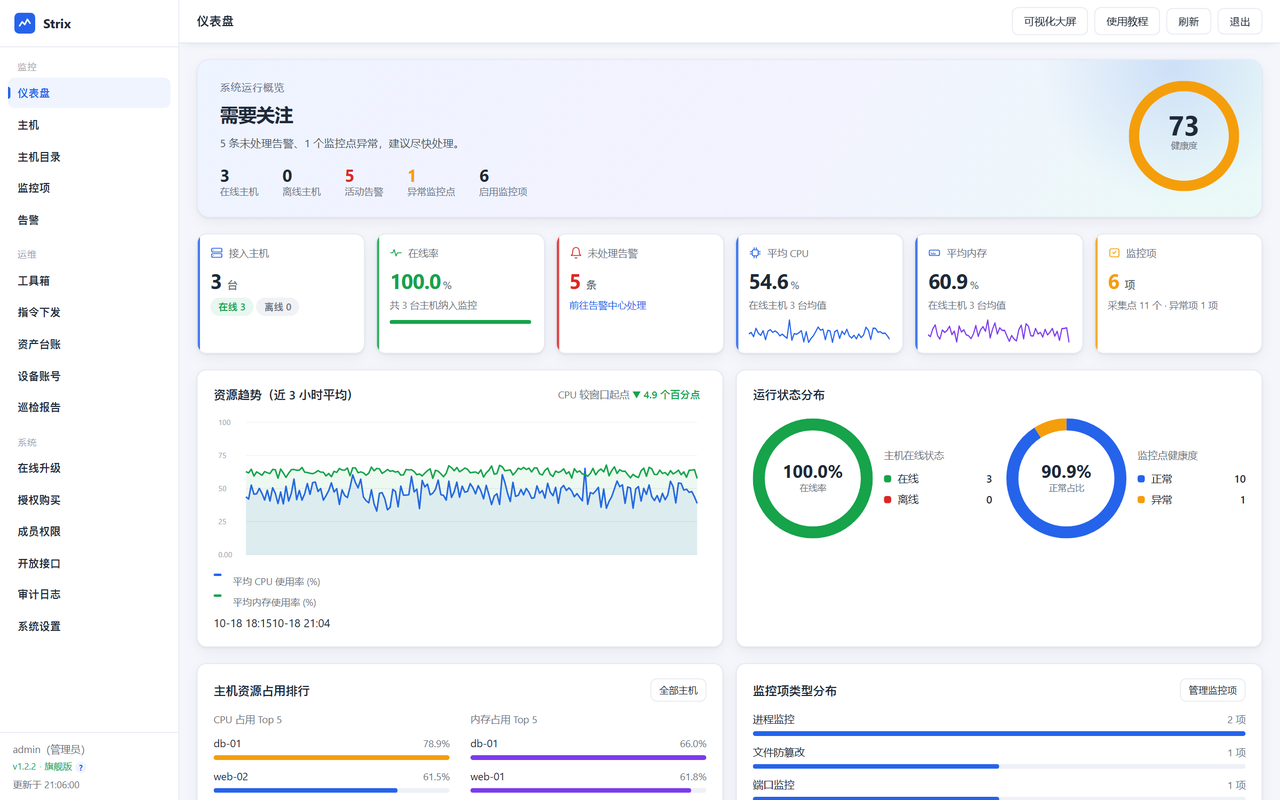Viewport: 1280px width, 800px height.
Task: Click the check icon on the 监控项 card
Action: [x=1114, y=253]
